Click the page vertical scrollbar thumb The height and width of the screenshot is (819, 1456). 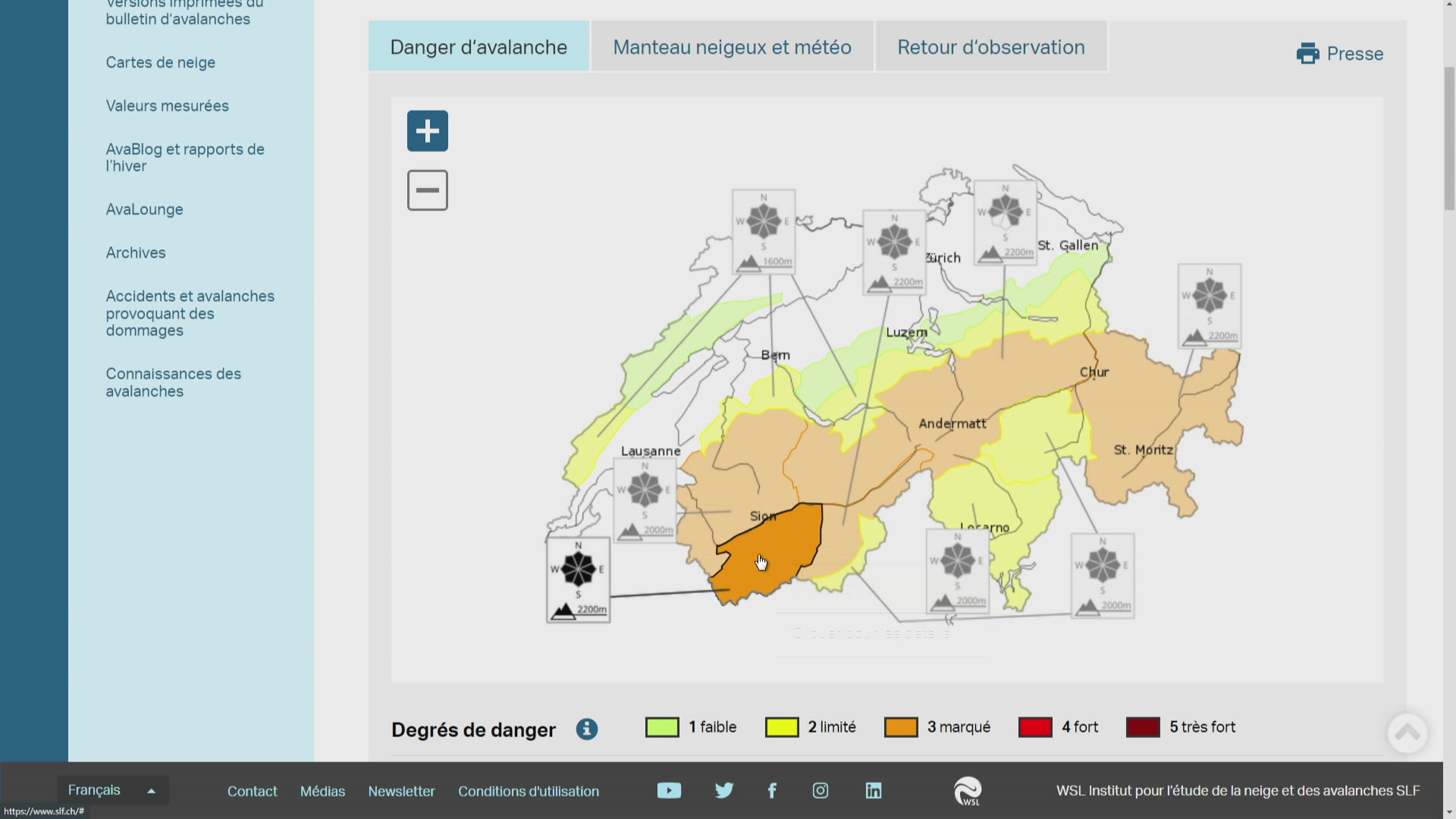(x=1449, y=139)
